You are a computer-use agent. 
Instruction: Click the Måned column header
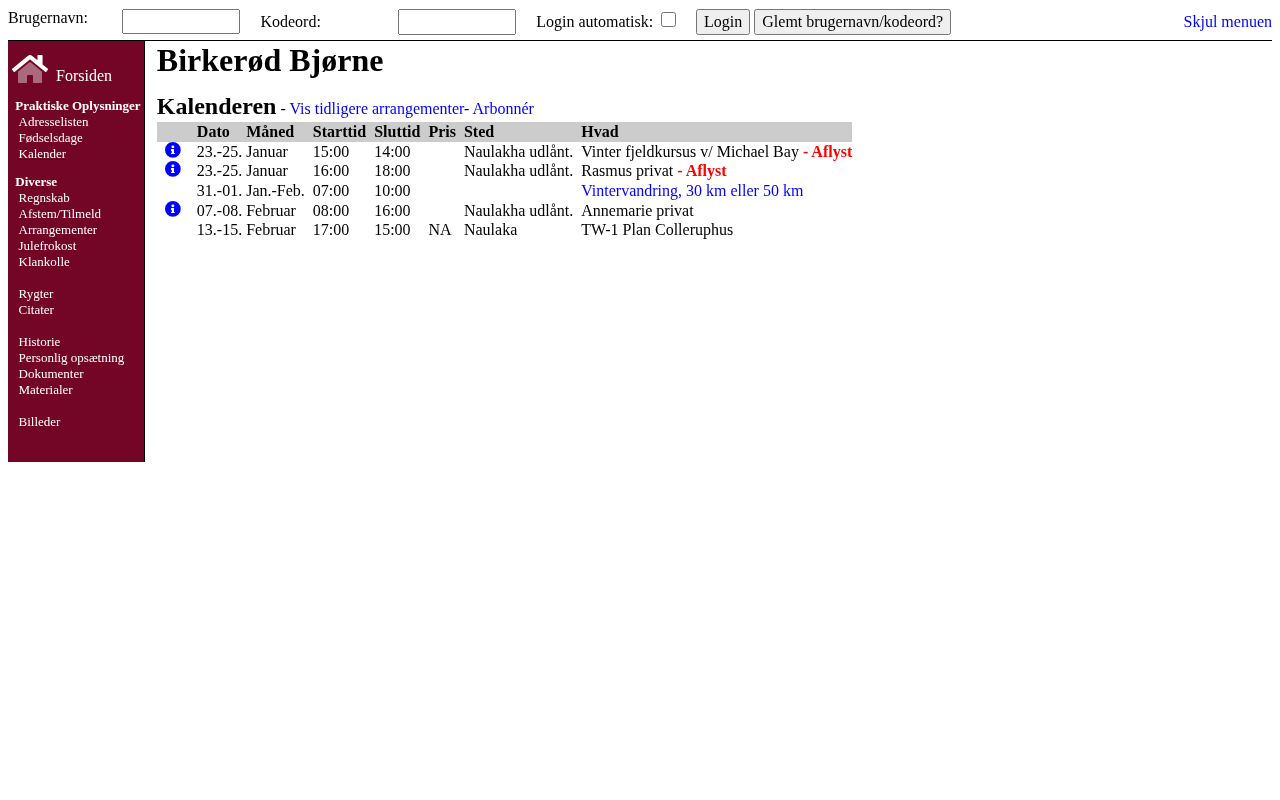270,132
